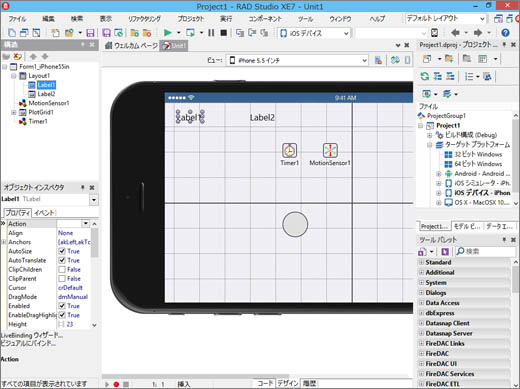This screenshot has width=520, height=389.
Task: Click the add new project icon in Project Manager
Action: pos(427,59)
